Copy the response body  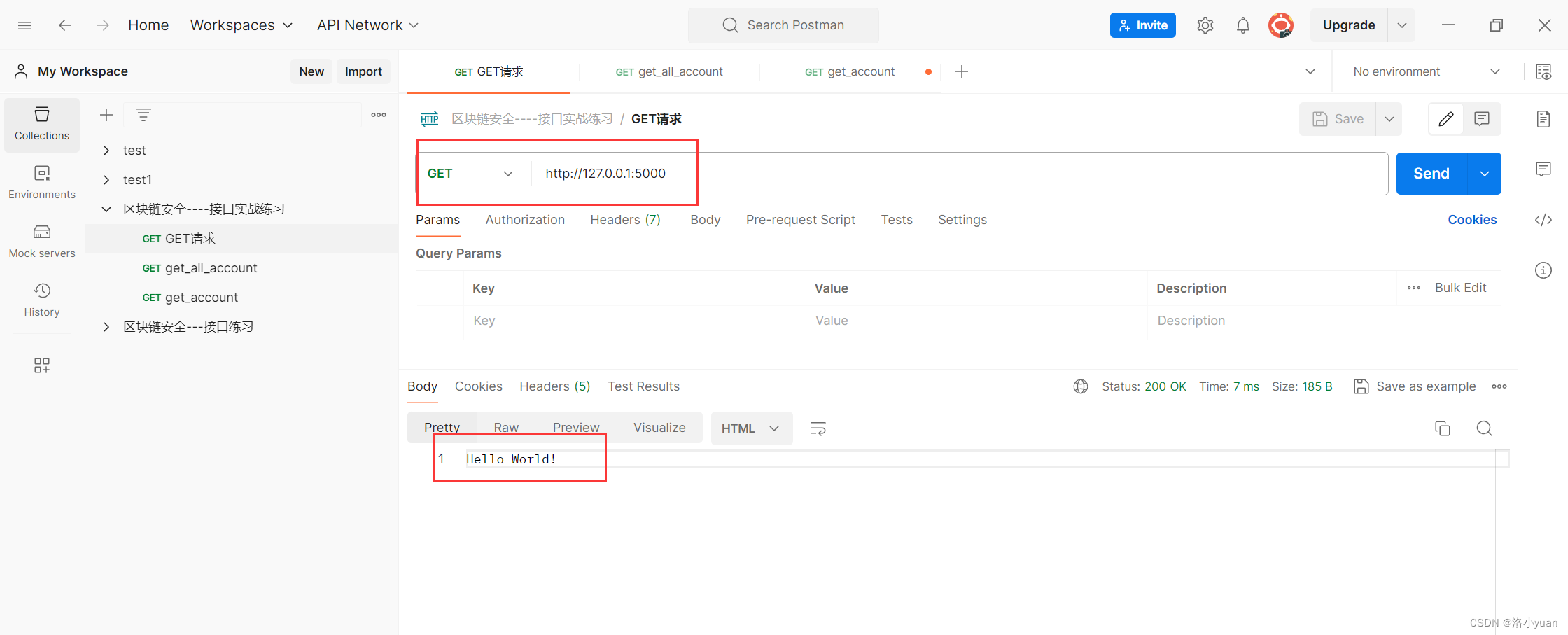(1443, 428)
